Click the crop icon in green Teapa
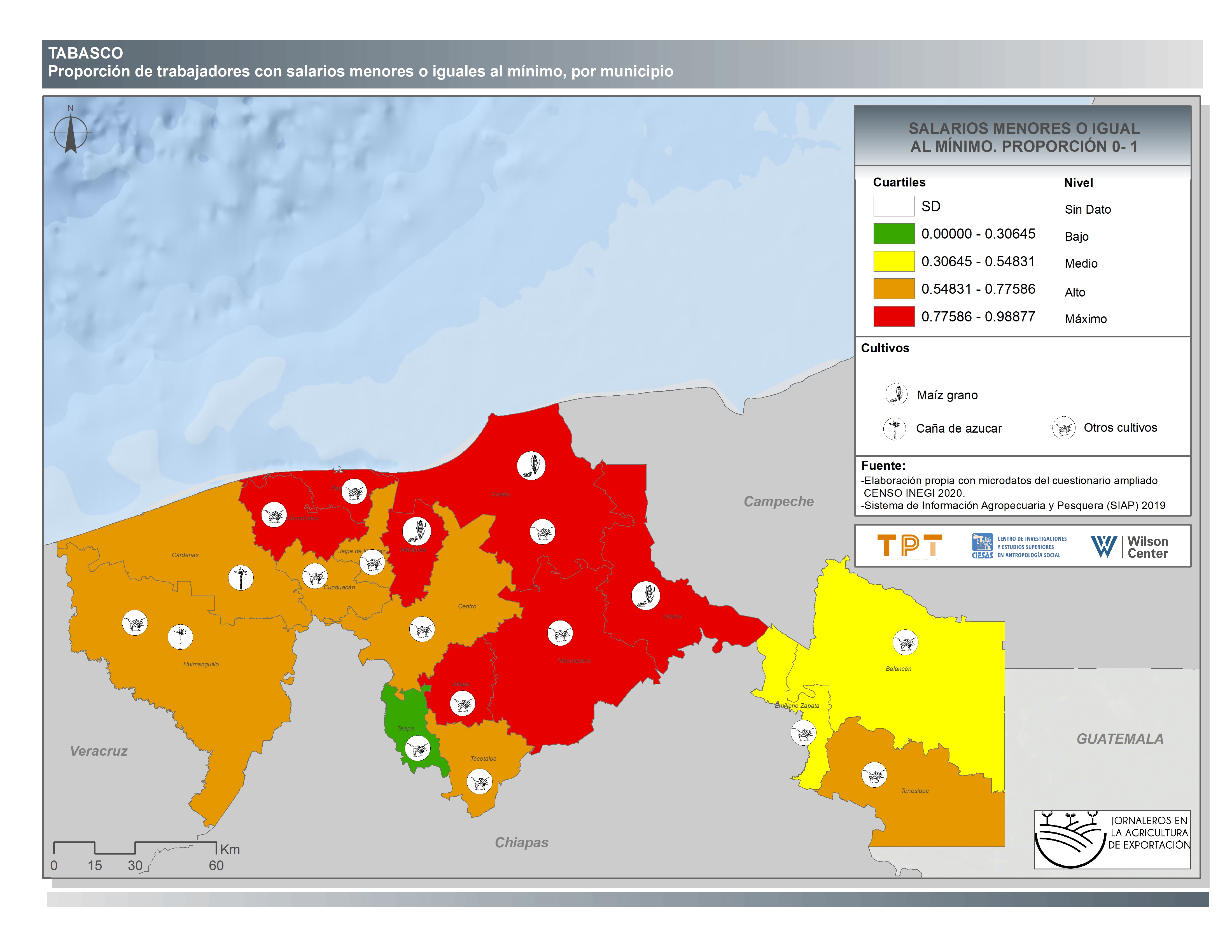This screenshot has height=952, width=1232. pos(417,748)
